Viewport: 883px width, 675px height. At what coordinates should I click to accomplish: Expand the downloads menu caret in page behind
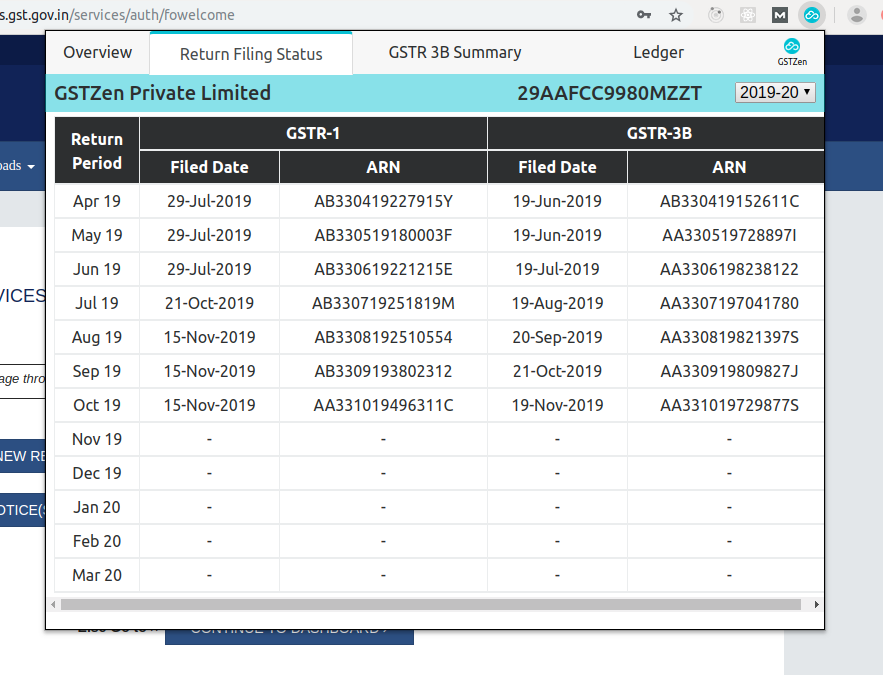tap(31, 167)
